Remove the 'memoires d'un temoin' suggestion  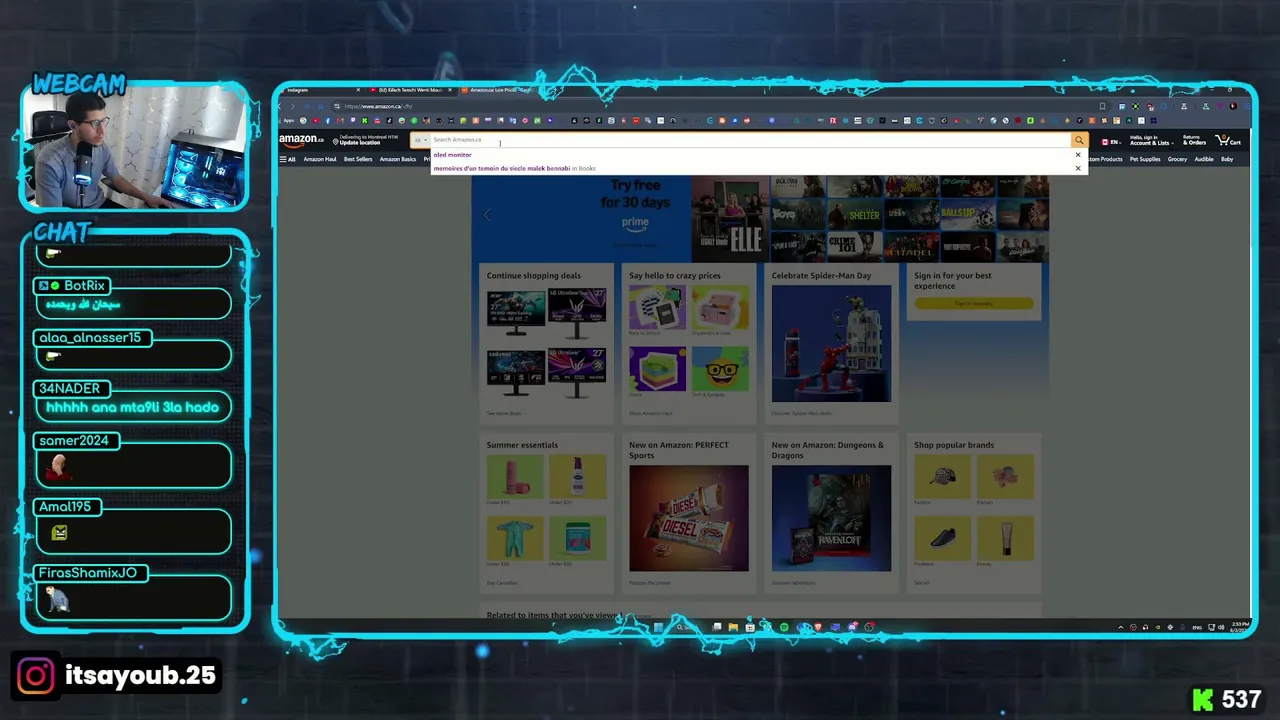[1078, 168]
